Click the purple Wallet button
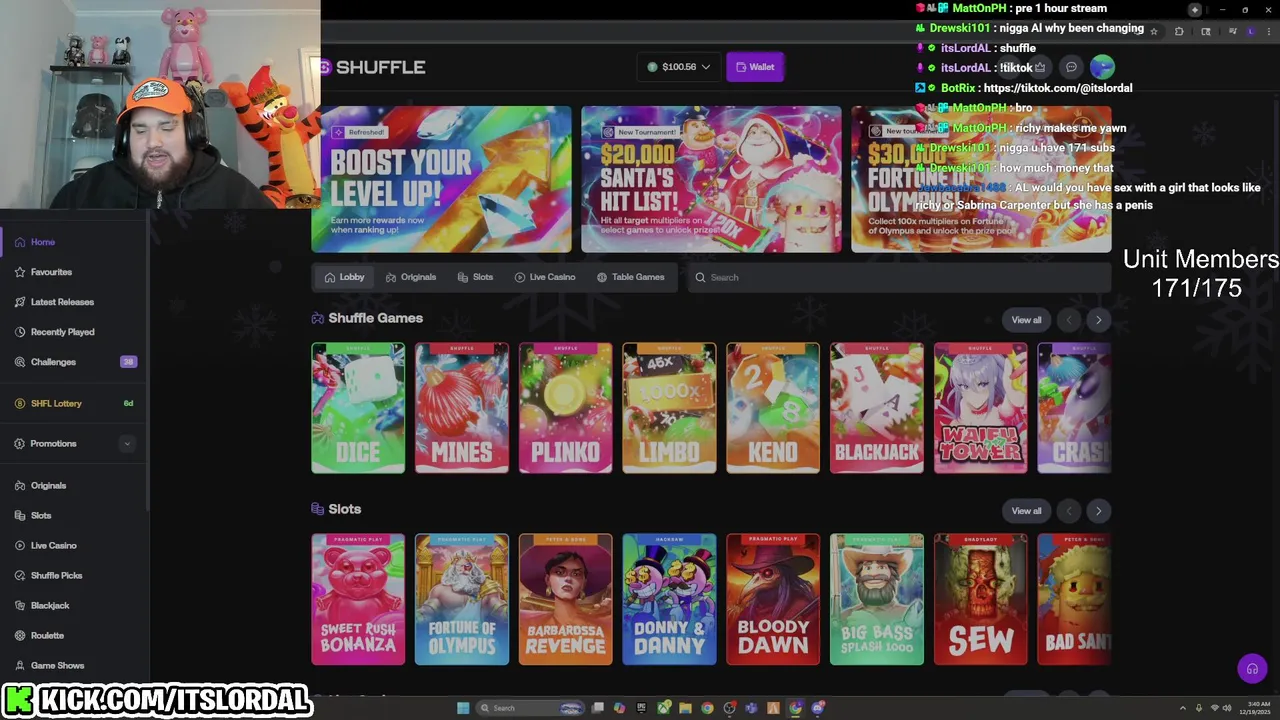This screenshot has width=1280, height=720. [x=755, y=67]
